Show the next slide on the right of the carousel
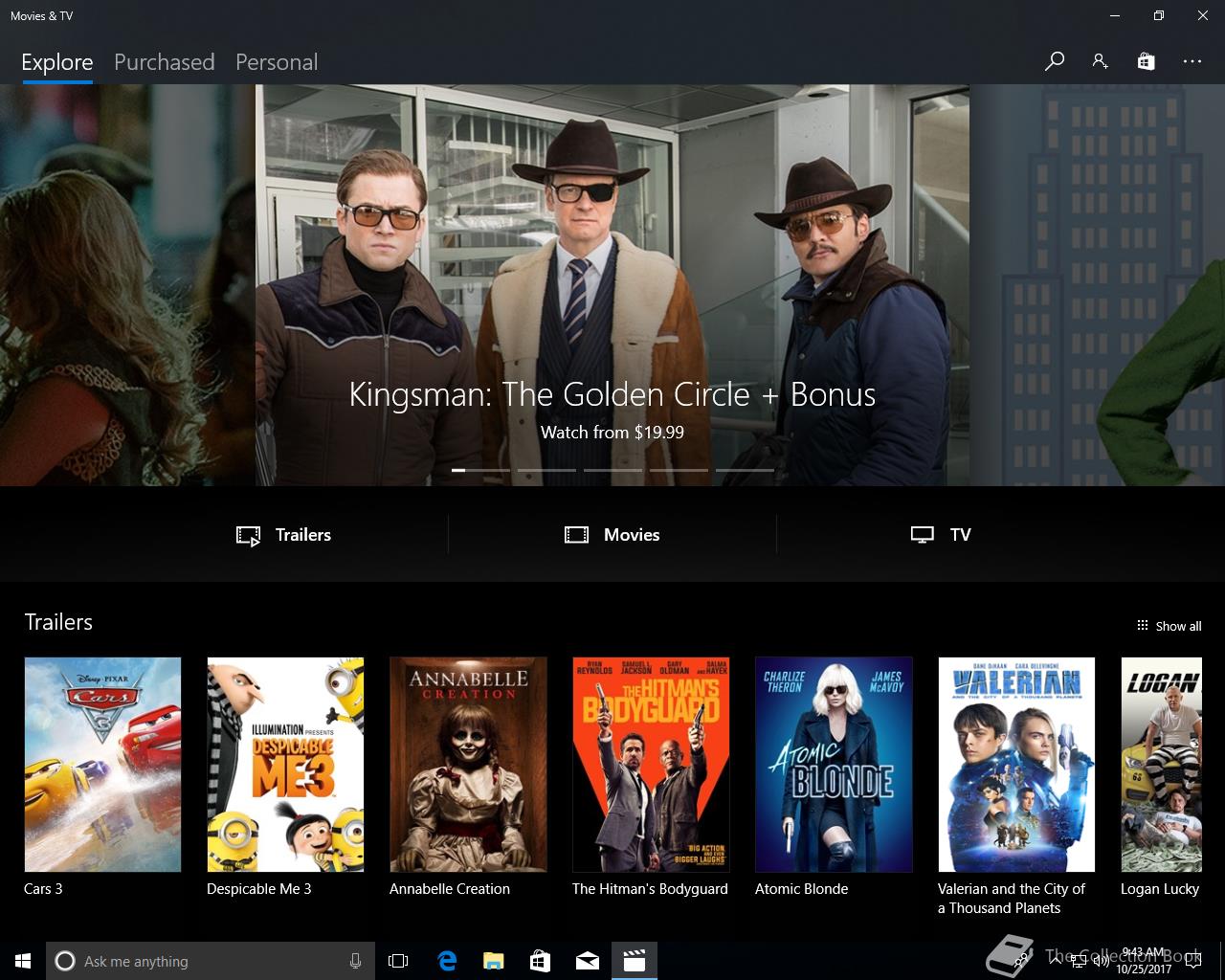The width and height of the screenshot is (1225, 980). pyautogui.click(x=1098, y=285)
